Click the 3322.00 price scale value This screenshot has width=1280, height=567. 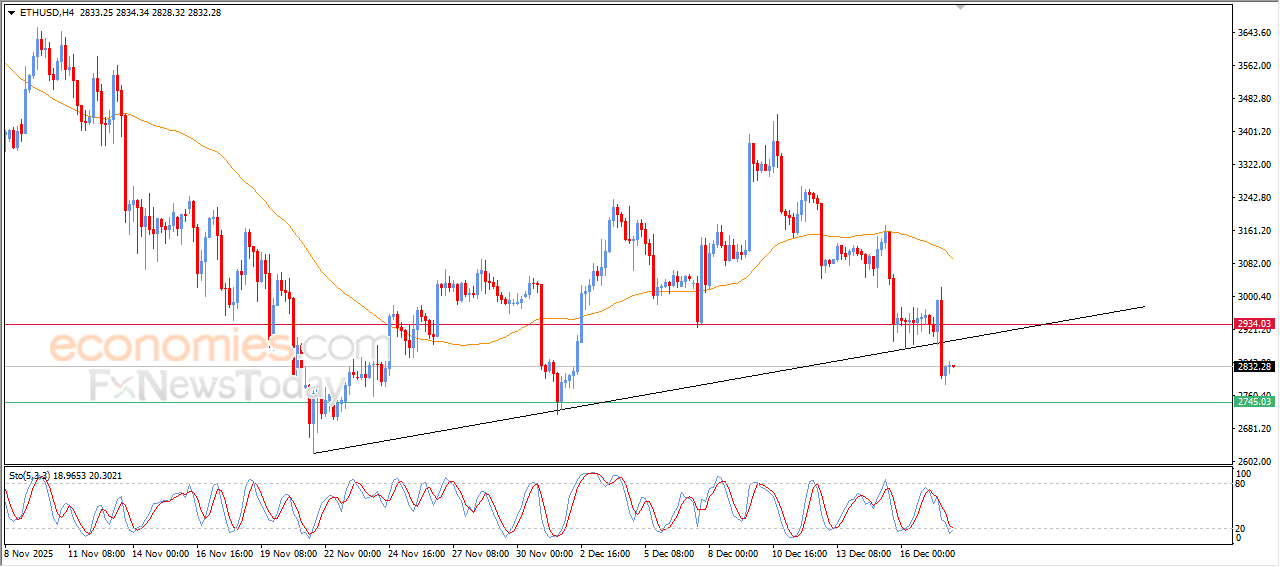pyautogui.click(x=1255, y=165)
